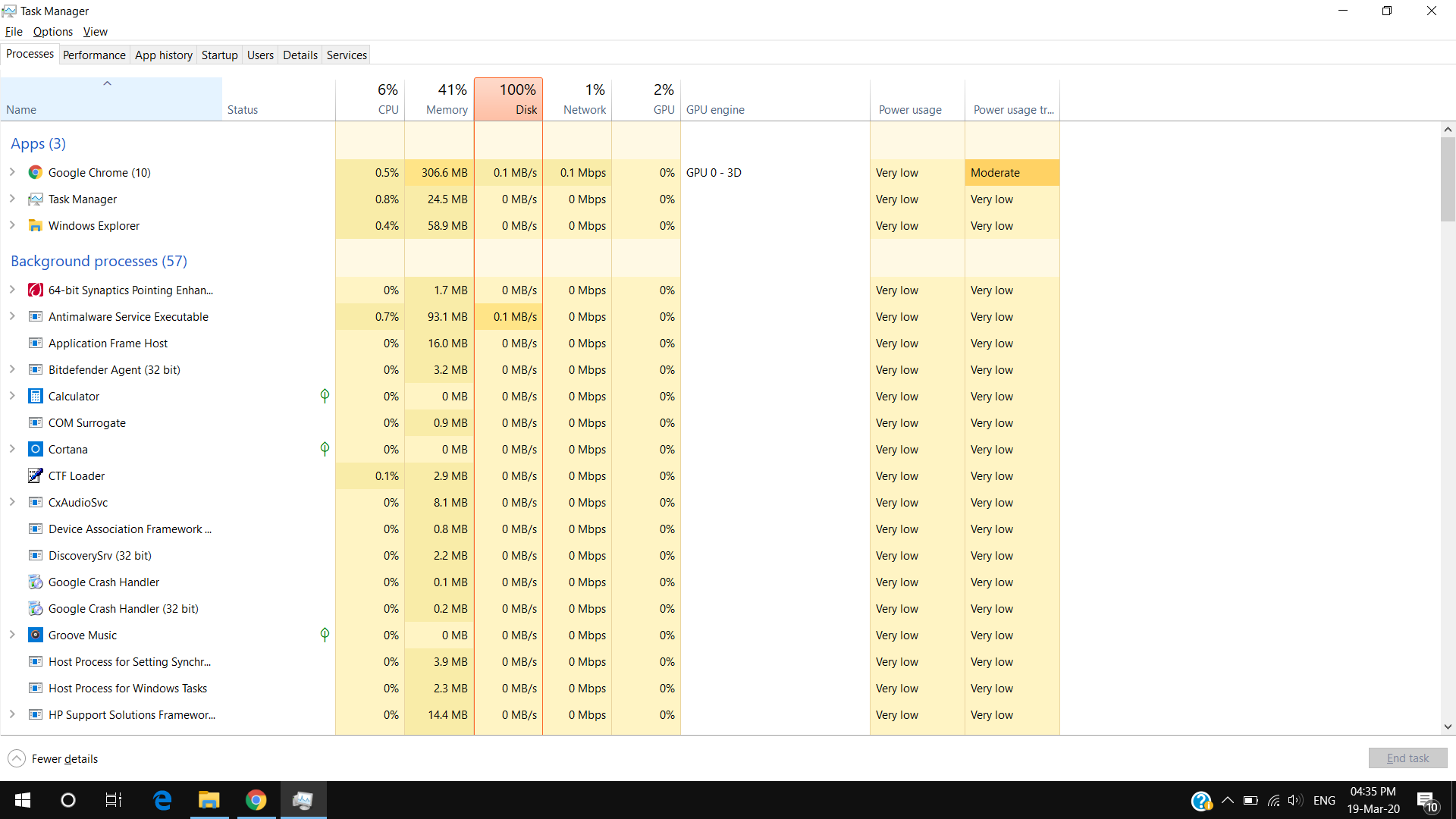Viewport: 1456px width, 819px height.
Task: Sort by the Memory column header
Action: [x=440, y=99]
